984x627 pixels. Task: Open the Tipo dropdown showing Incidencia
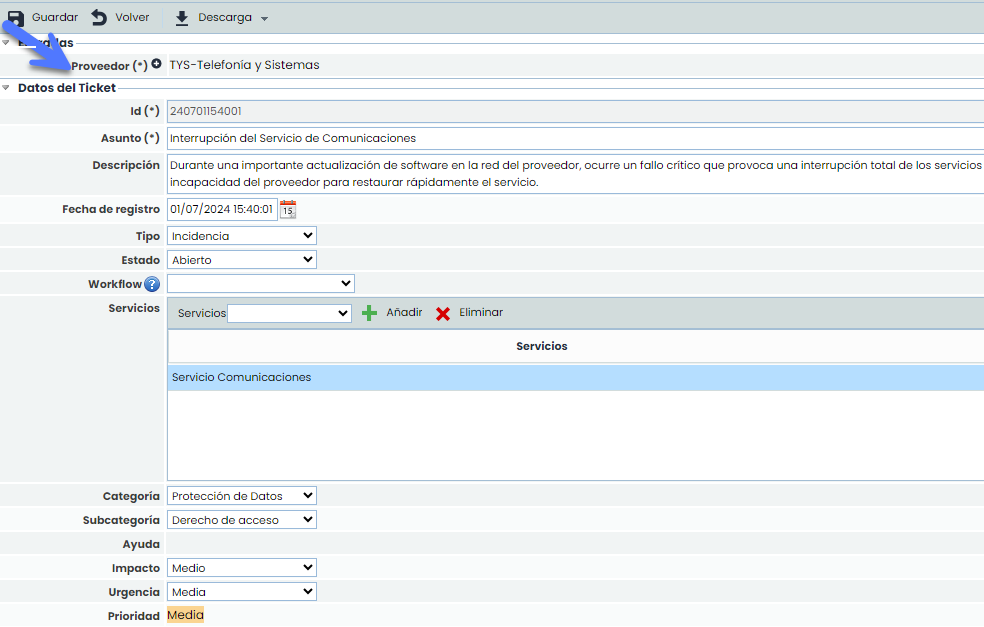242,236
